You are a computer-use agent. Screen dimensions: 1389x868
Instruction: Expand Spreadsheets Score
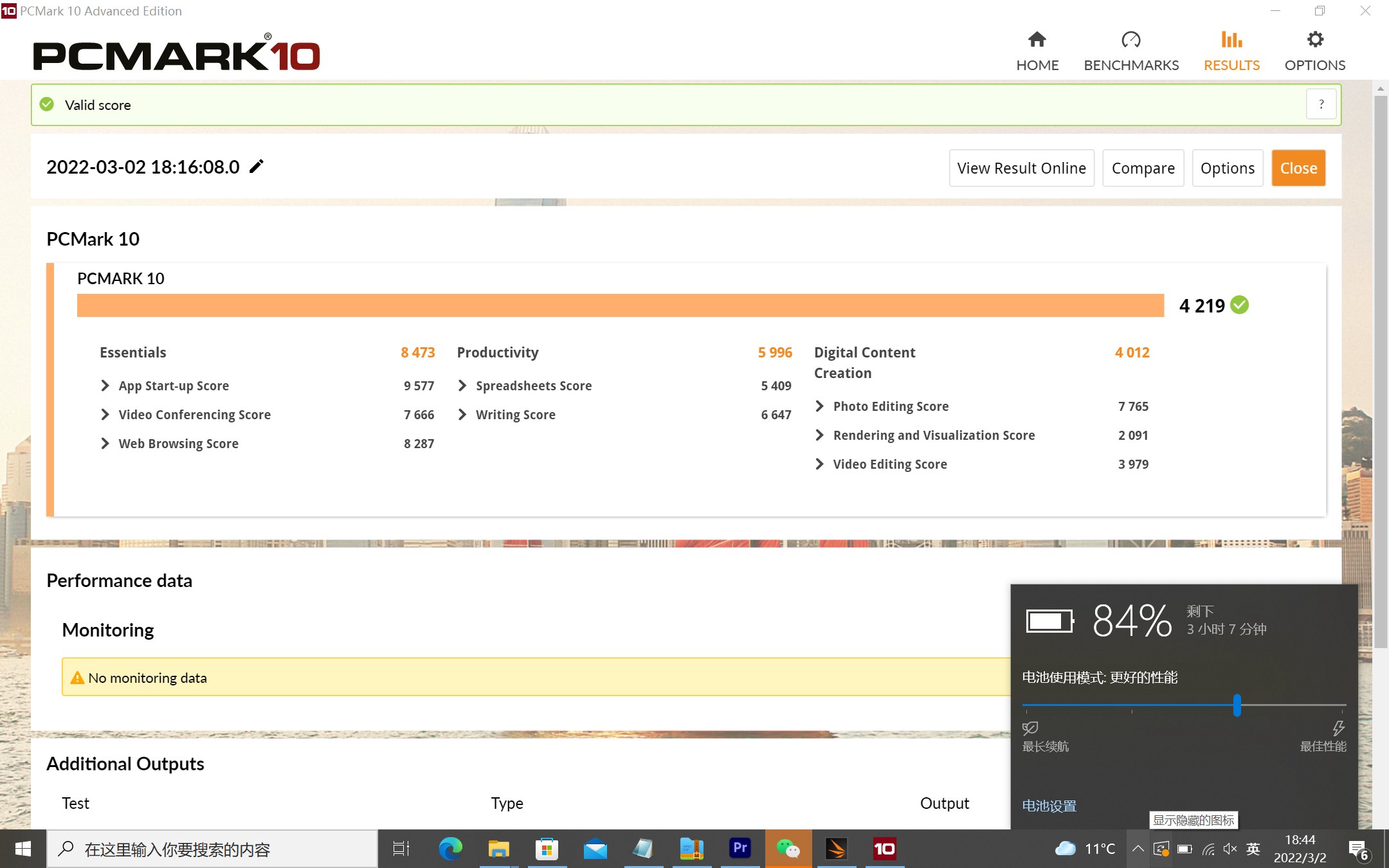[x=462, y=385]
